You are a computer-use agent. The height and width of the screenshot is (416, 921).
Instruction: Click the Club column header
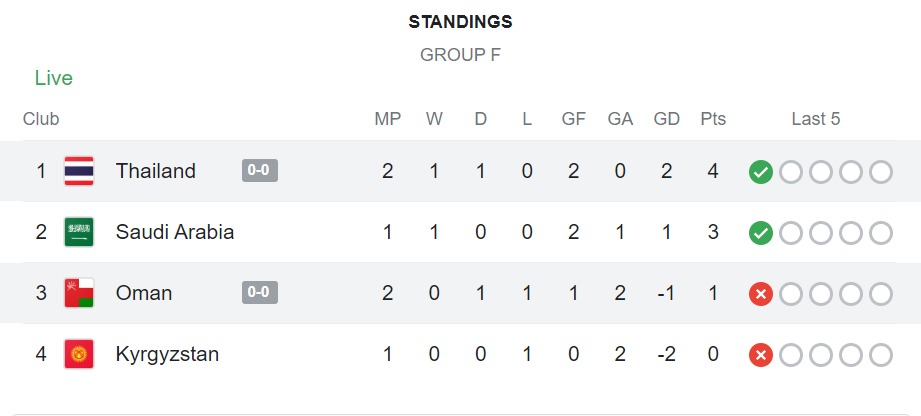click(x=41, y=119)
